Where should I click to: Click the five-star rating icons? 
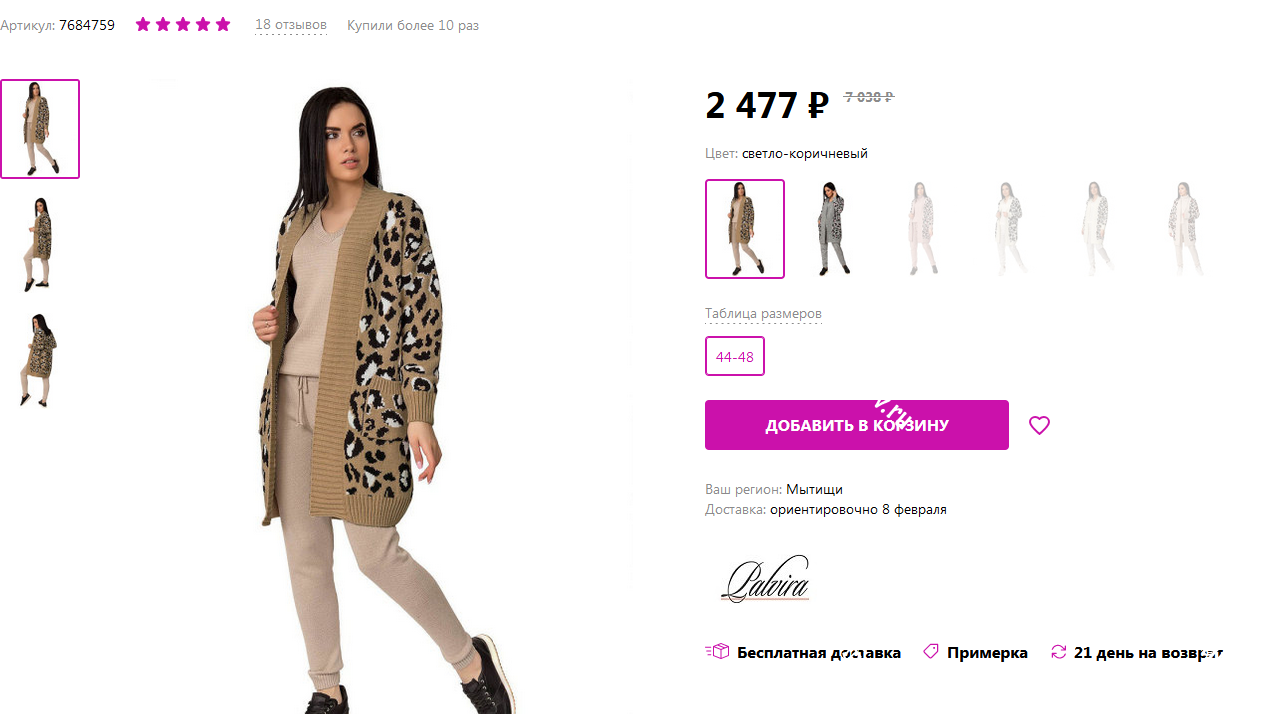183,24
